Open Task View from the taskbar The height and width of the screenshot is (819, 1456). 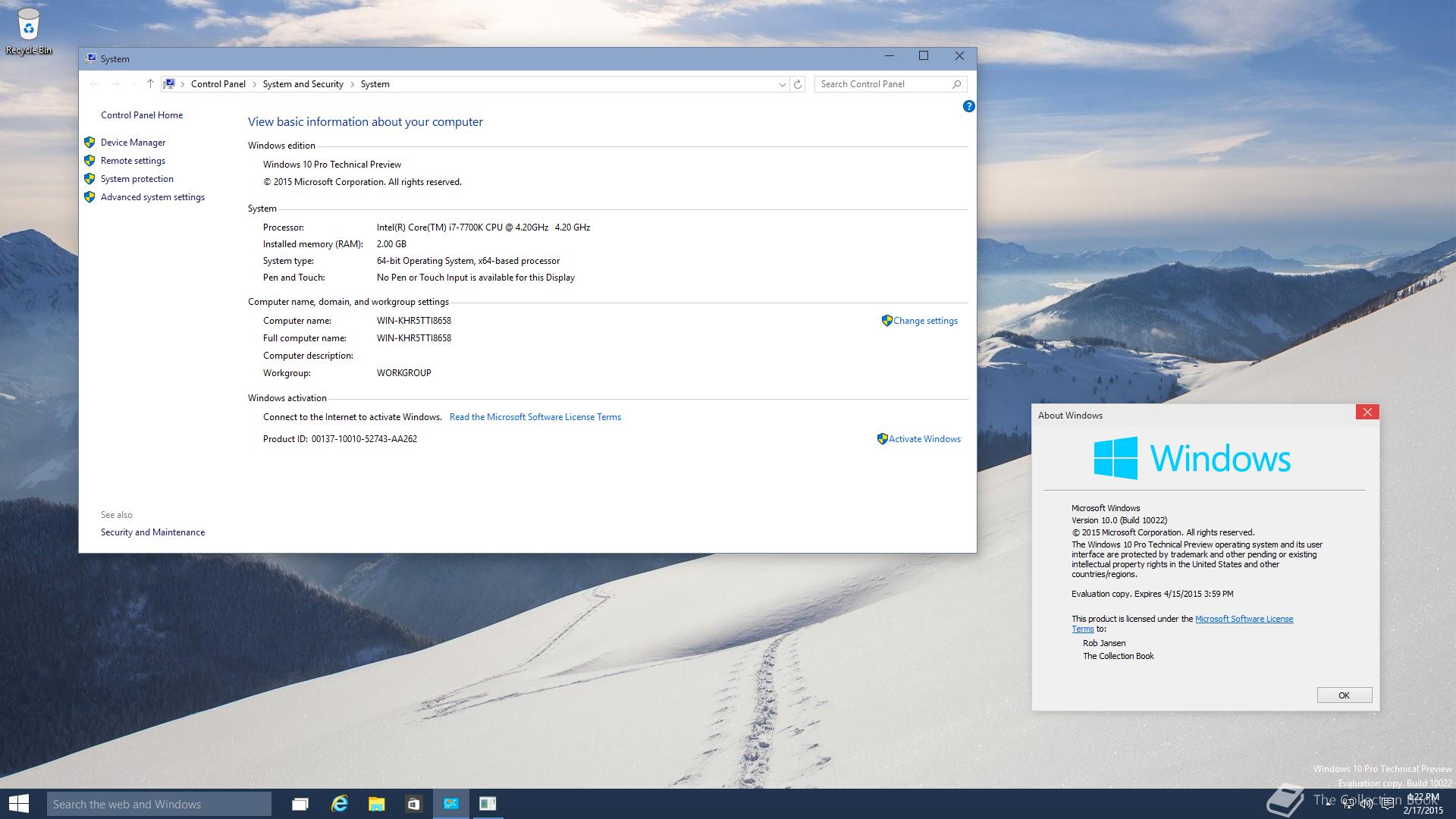pos(300,804)
